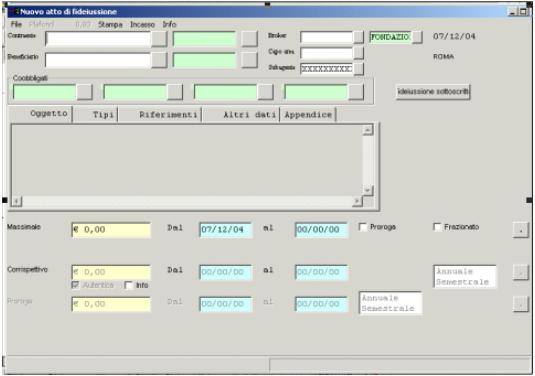Click the fideiussione sottoscritta button
Screen dimensions: 535x376
(x=433, y=92)
